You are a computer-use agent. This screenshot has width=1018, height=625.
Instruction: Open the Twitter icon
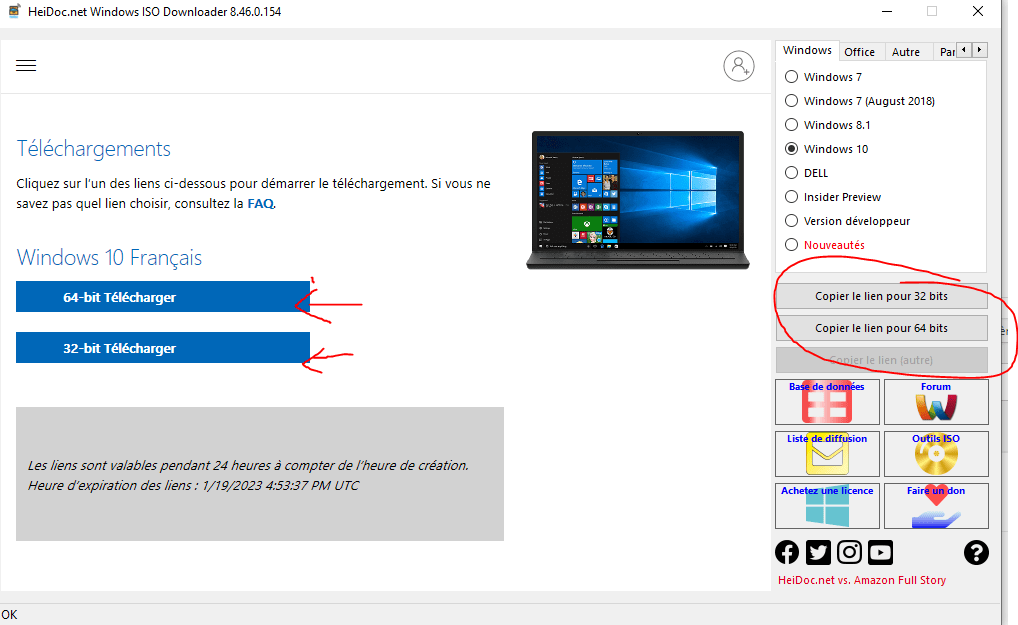818,552
